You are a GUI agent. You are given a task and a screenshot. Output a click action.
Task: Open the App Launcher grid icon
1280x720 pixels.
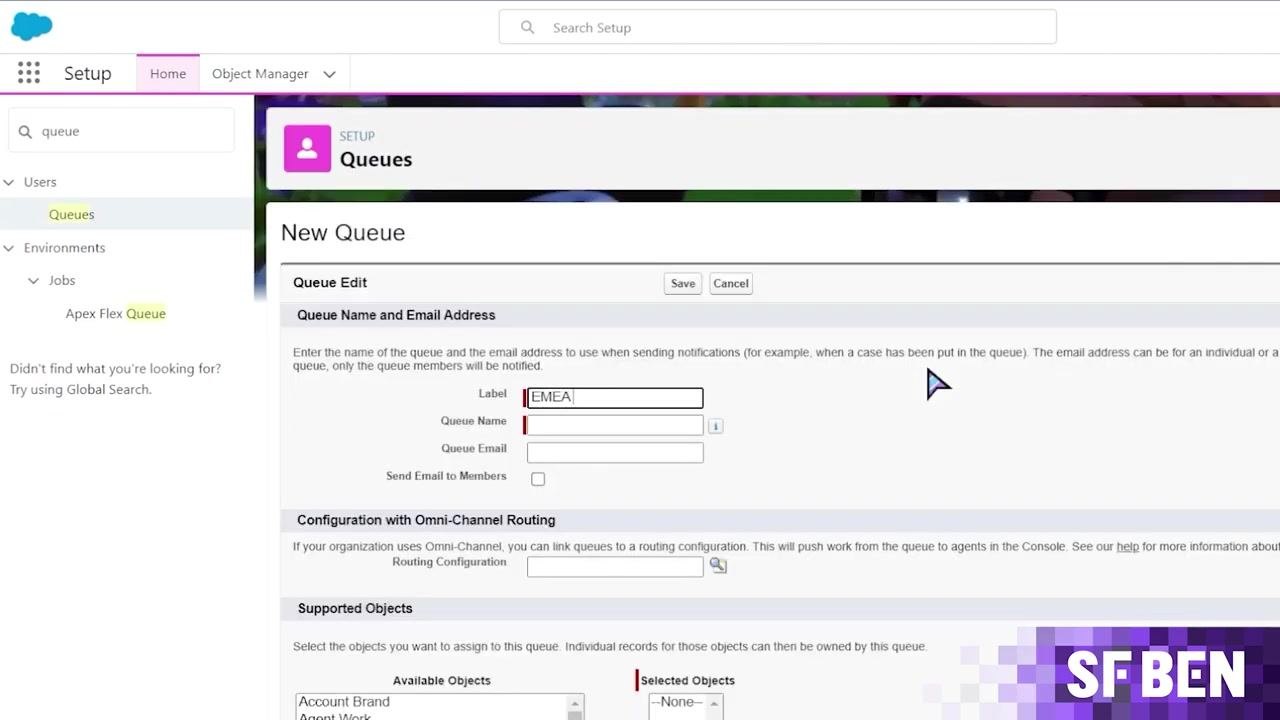point(29,73)
